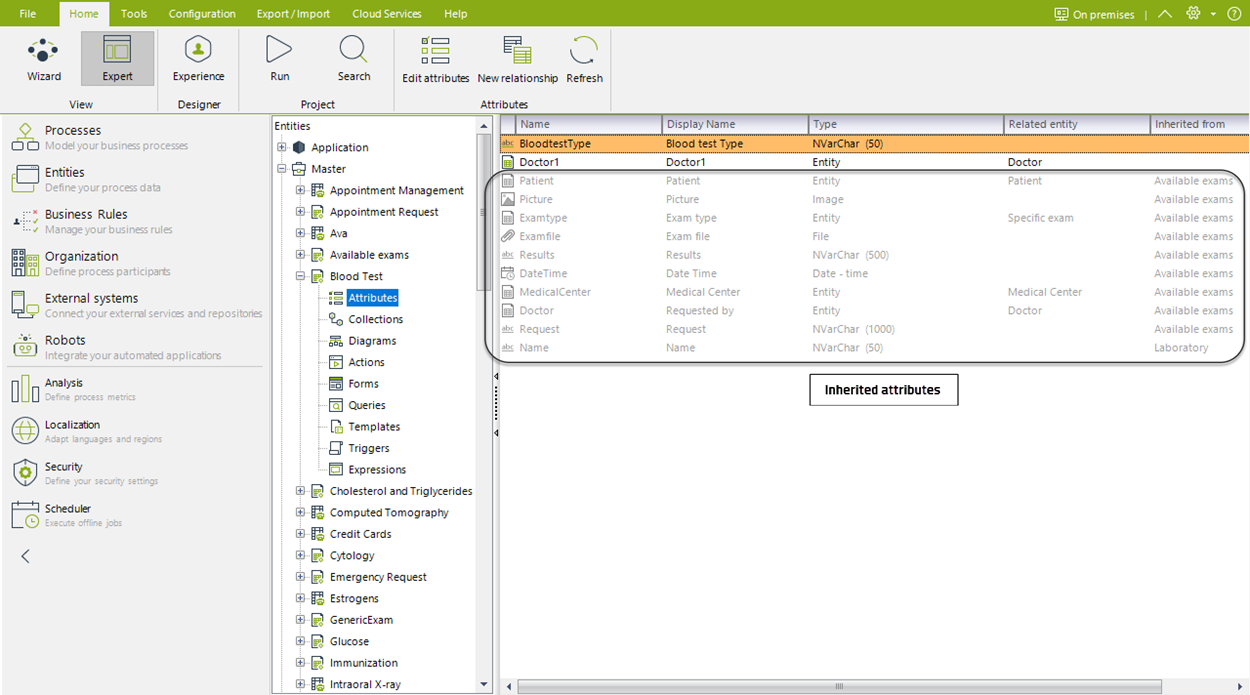Select Collections under Blood Test
The height and width of the screenshot is (695, 1250).
(x=375, y=319)
